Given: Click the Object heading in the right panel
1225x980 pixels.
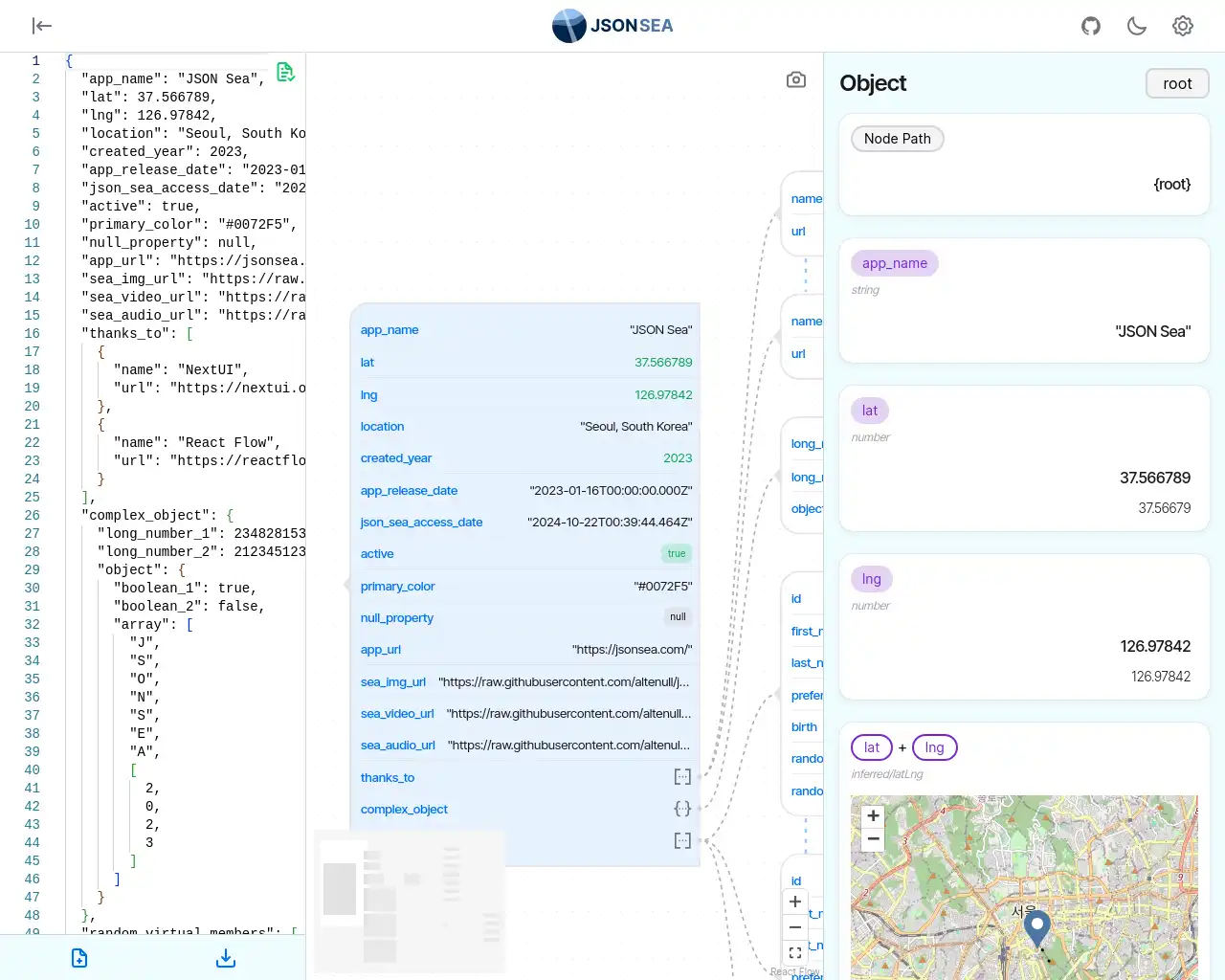Looking at the screenshot, I should [873, 83].
